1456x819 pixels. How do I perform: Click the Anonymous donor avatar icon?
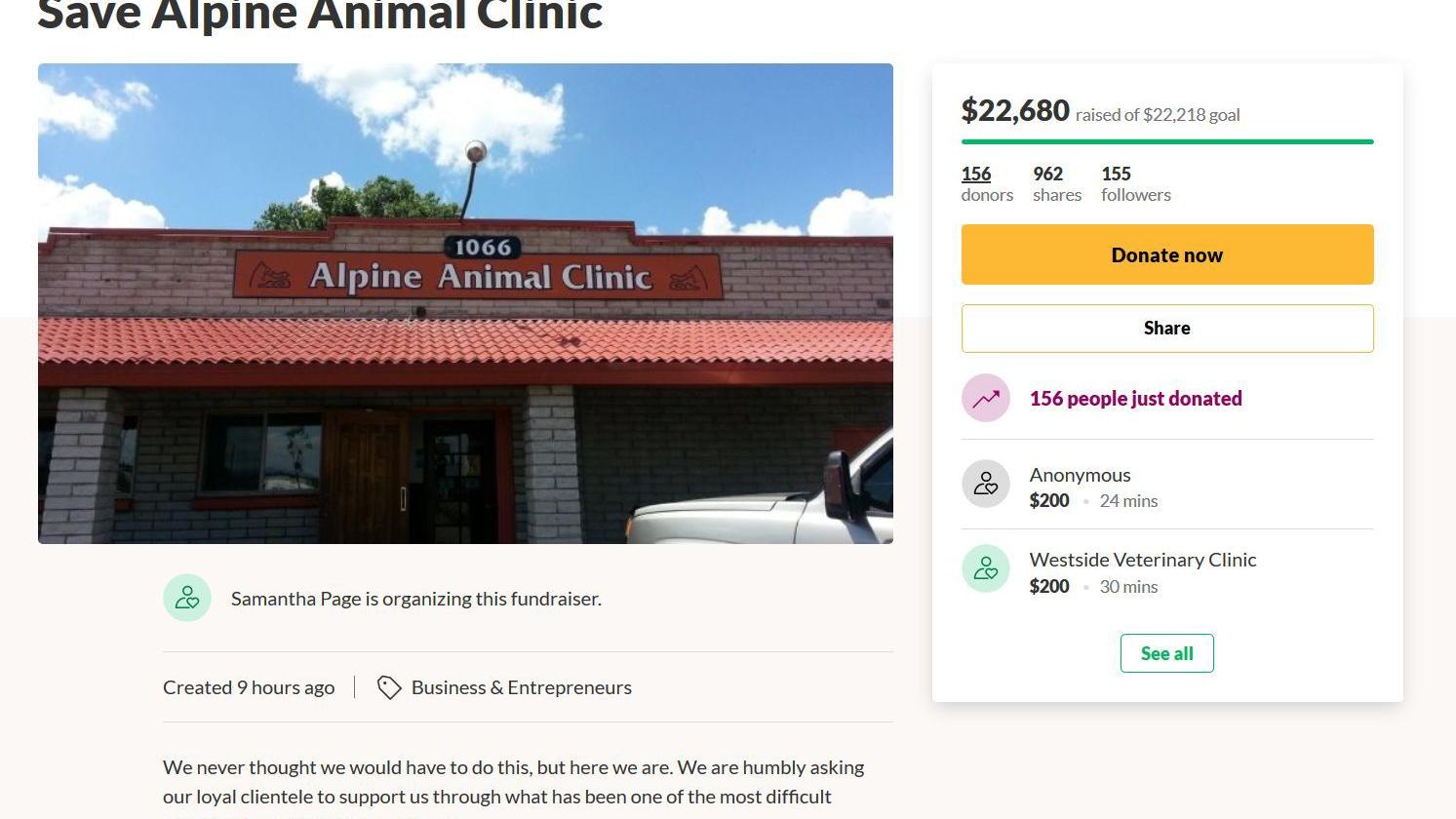[986, 485]
